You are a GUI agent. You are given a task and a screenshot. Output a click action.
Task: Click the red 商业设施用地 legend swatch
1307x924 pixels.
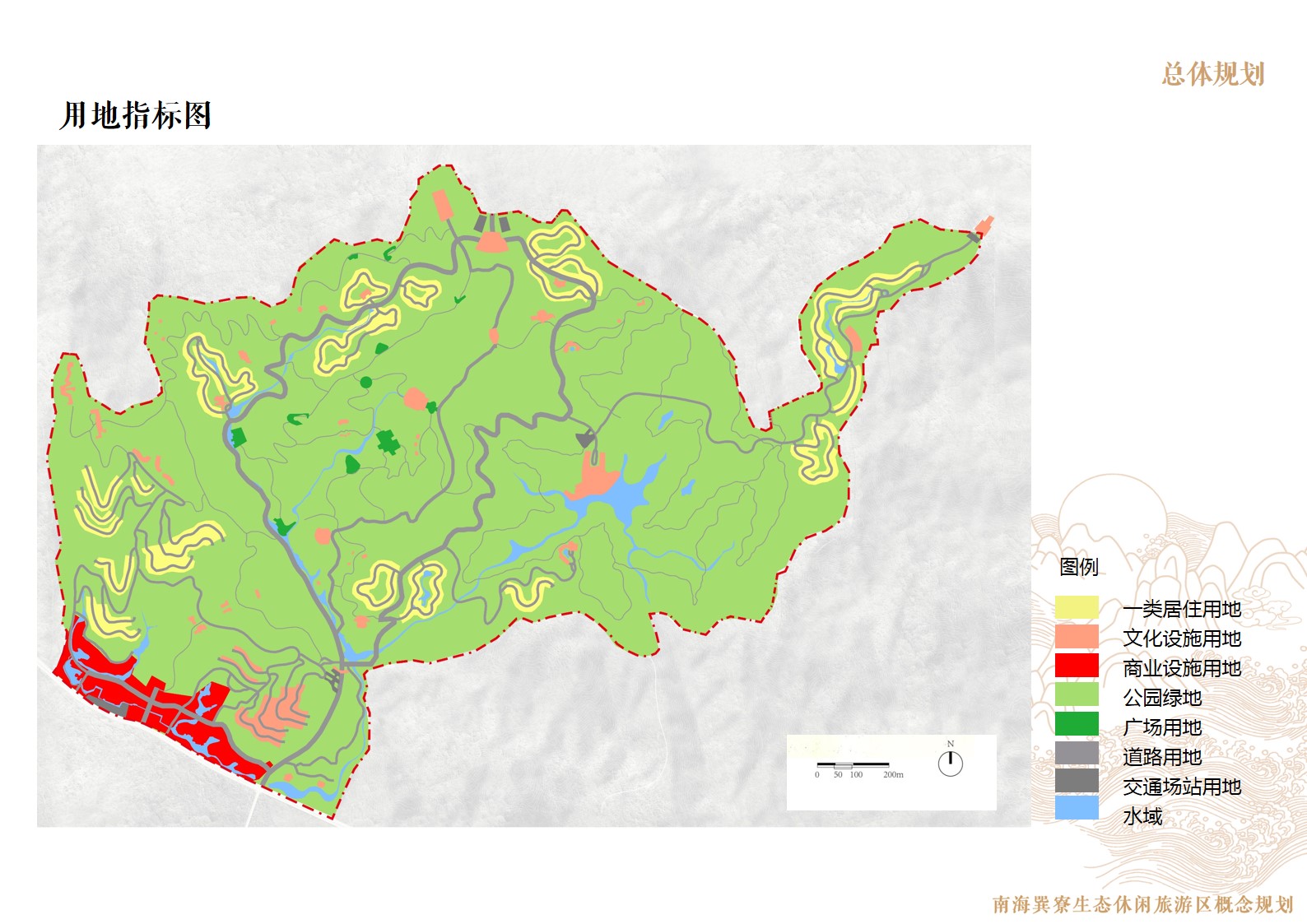point(1077,666)
